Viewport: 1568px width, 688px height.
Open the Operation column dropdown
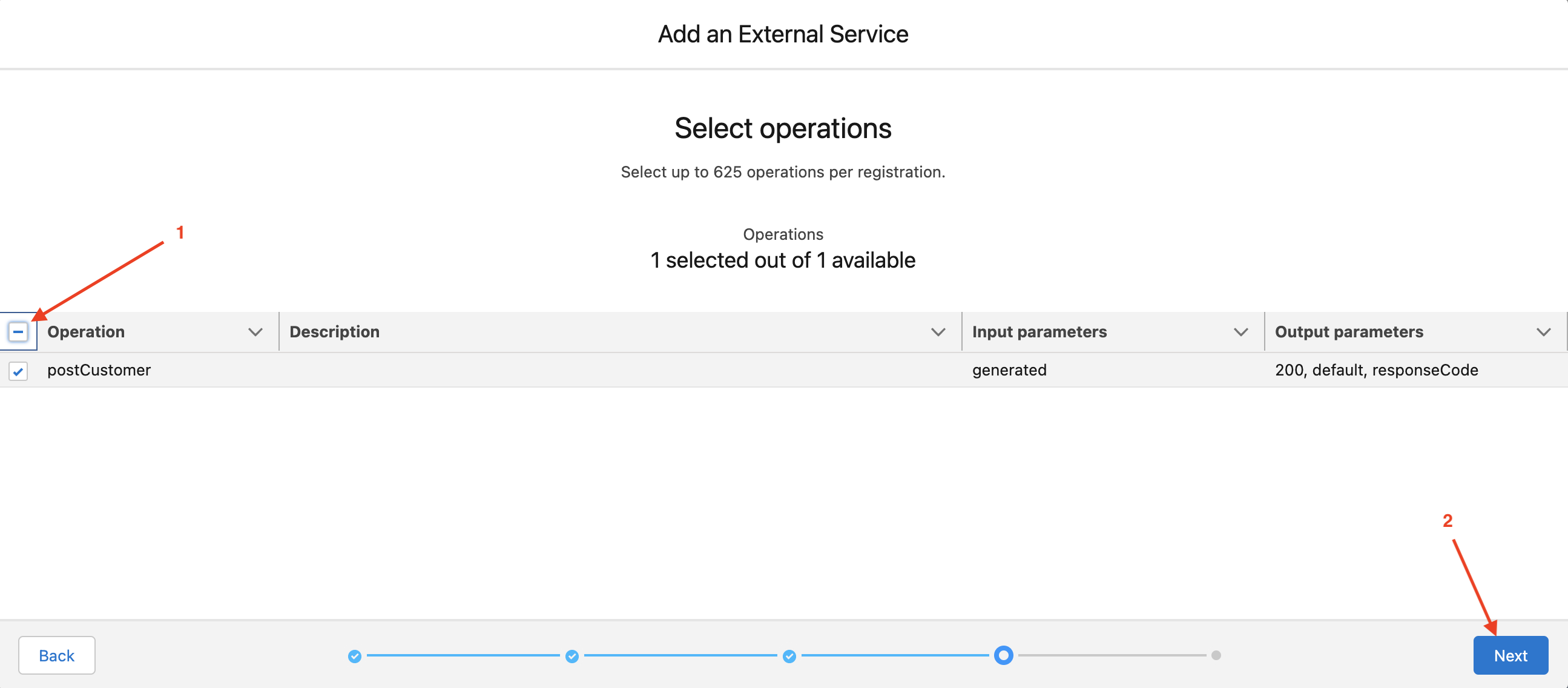pos(255,332)
